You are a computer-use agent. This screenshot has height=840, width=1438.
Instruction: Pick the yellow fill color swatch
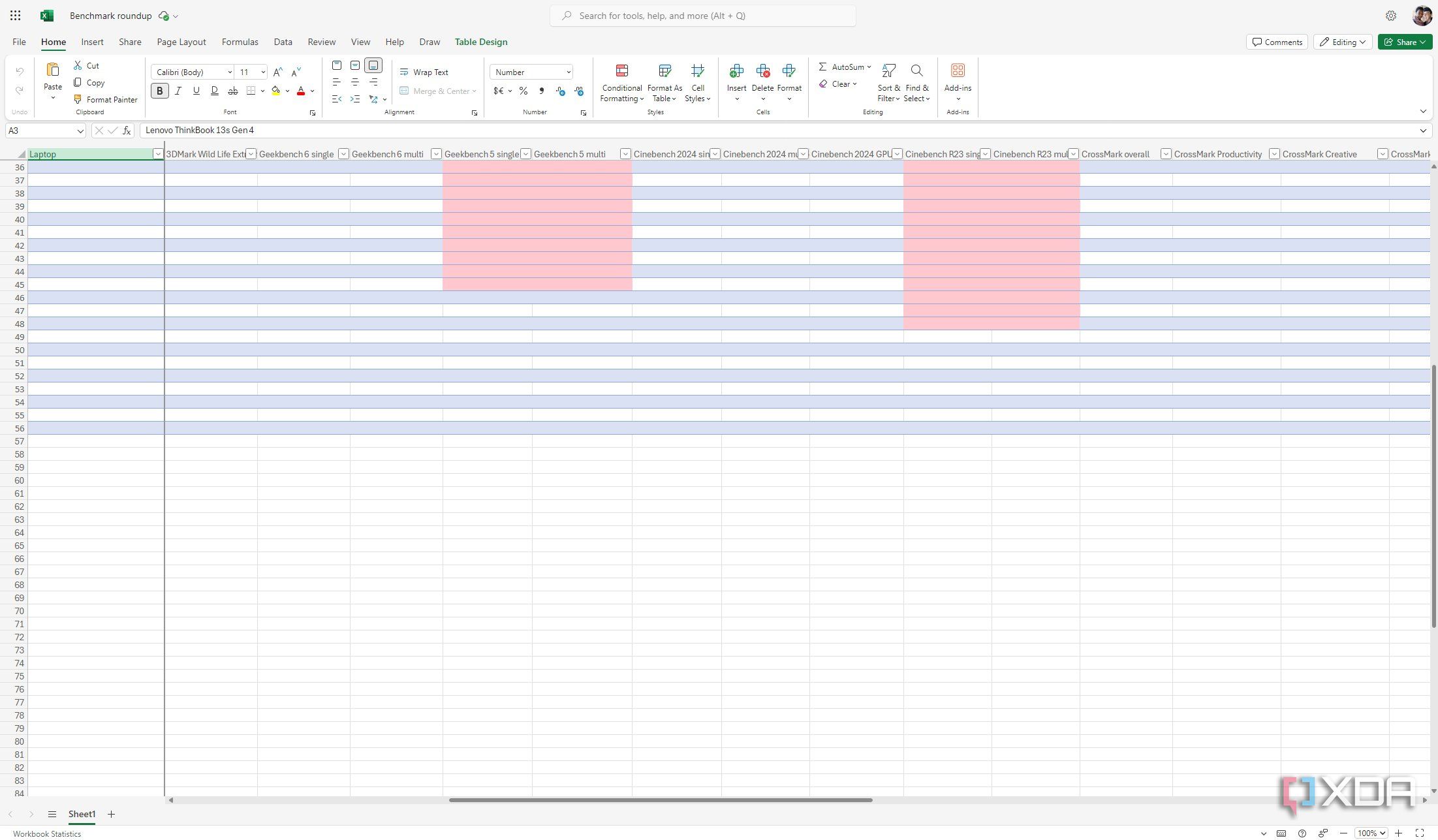click(276, 91)
